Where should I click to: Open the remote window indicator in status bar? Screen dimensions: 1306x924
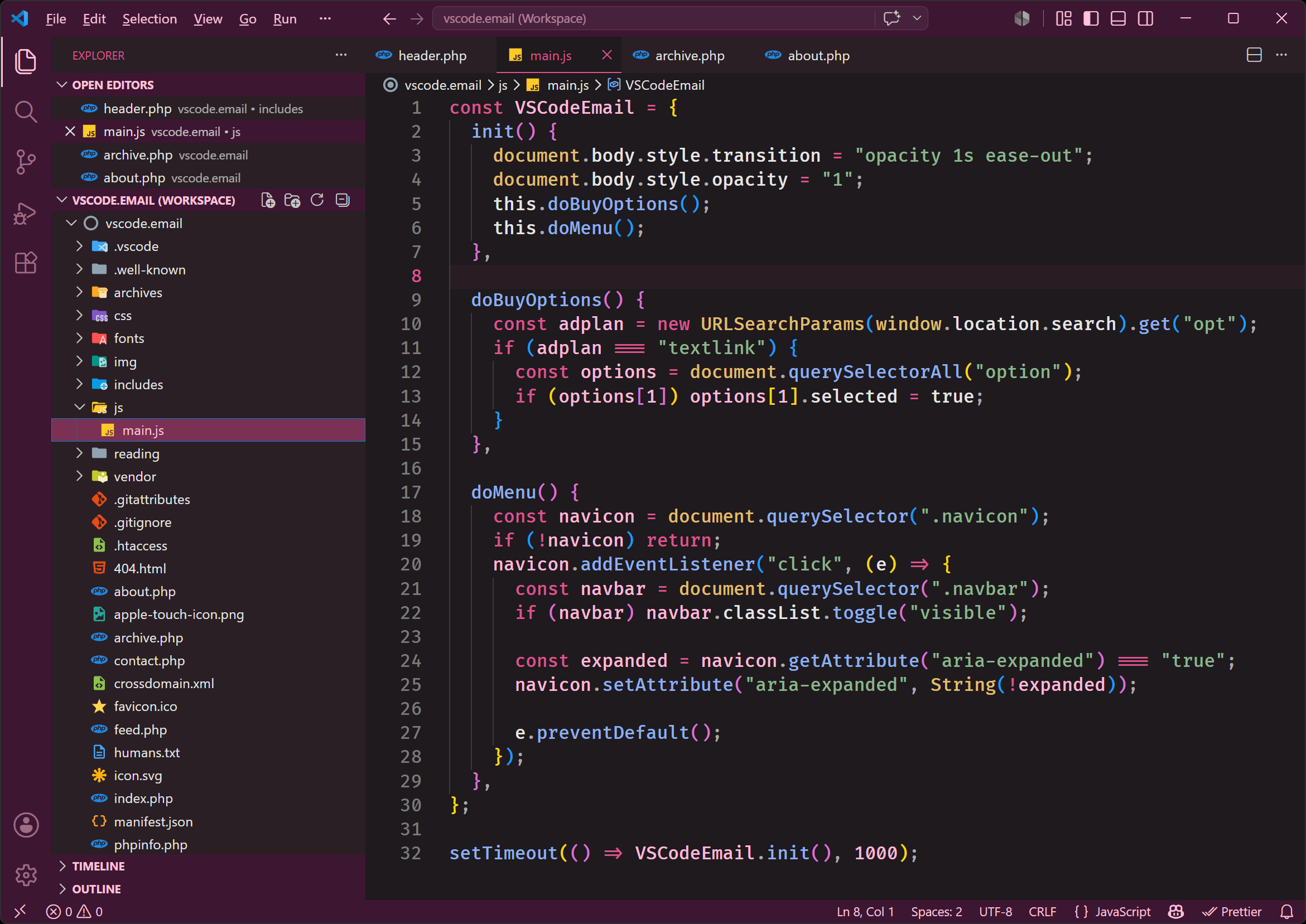tap(20, 912)
